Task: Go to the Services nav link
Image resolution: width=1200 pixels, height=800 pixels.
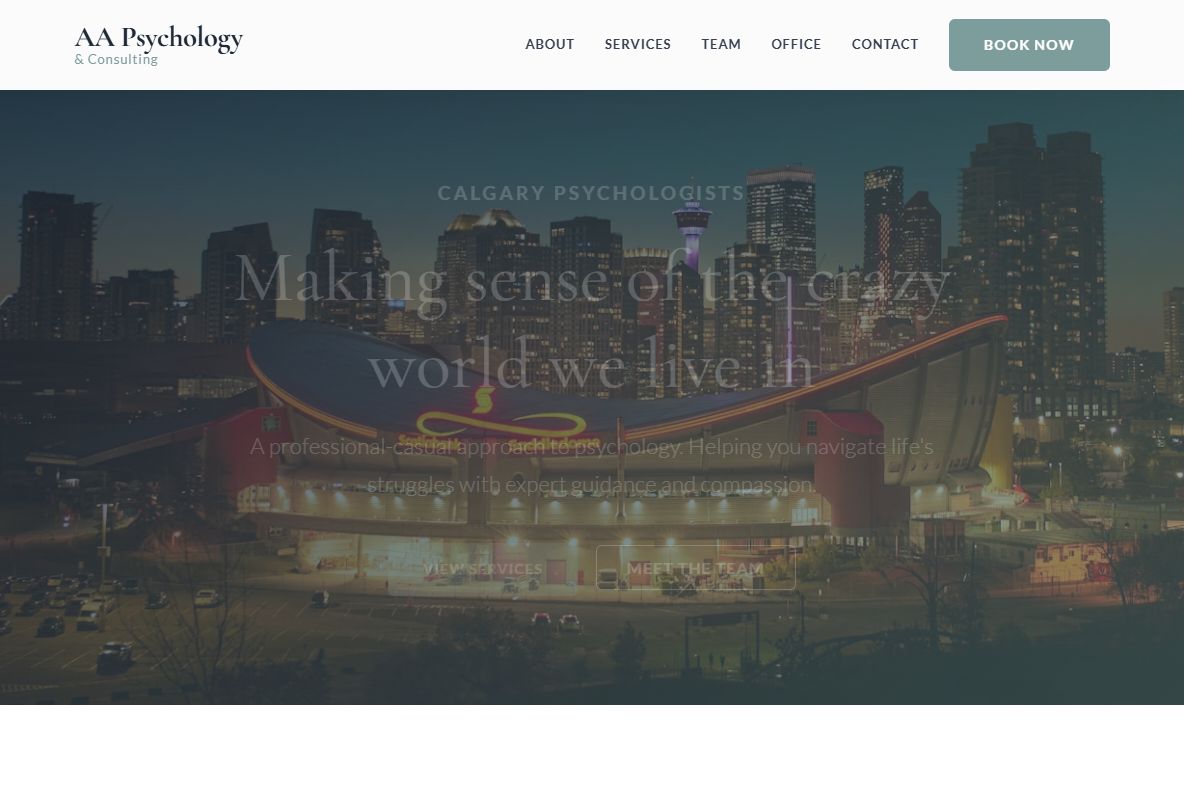Action: [x=638, y=44]
